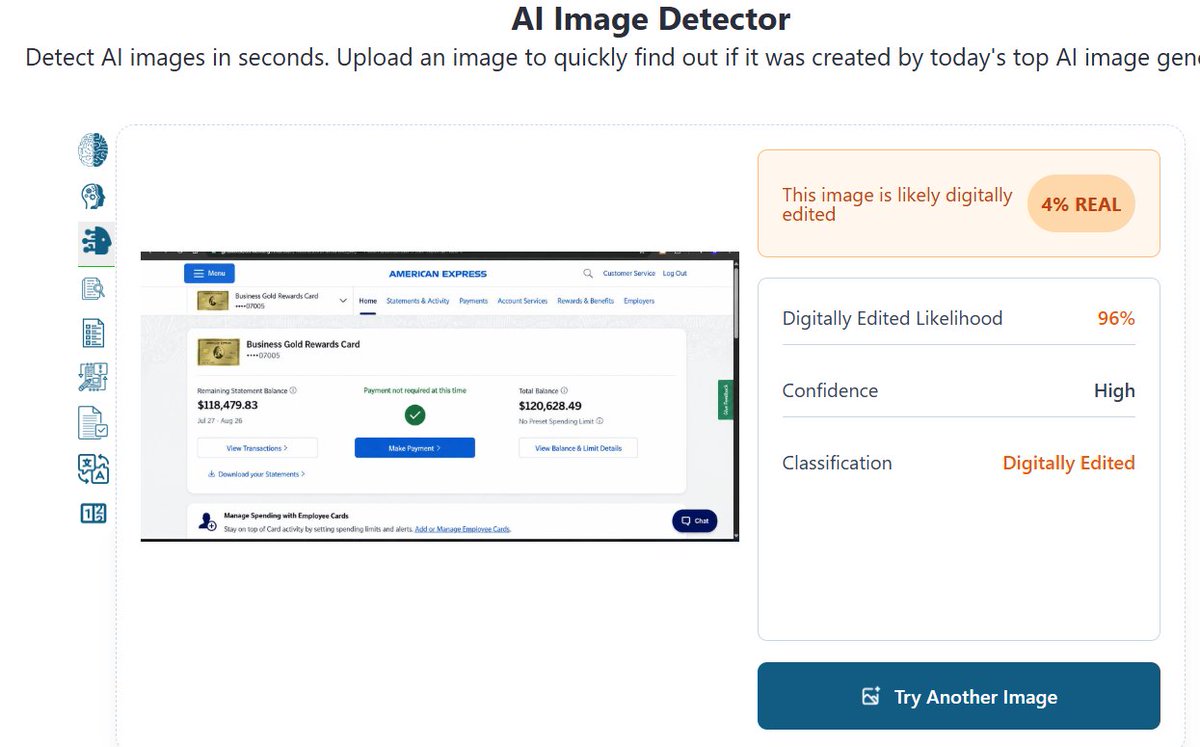This screenshot has height=747, width=1200.
Task: Click the View Transactions button
Action: coord(257,448)
